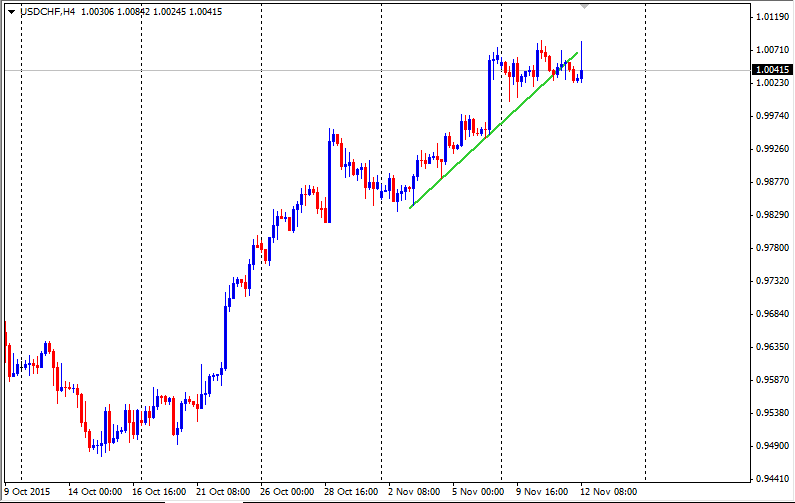
Task: Click the 0.95380 price axis label
Action: pos(773,413)
